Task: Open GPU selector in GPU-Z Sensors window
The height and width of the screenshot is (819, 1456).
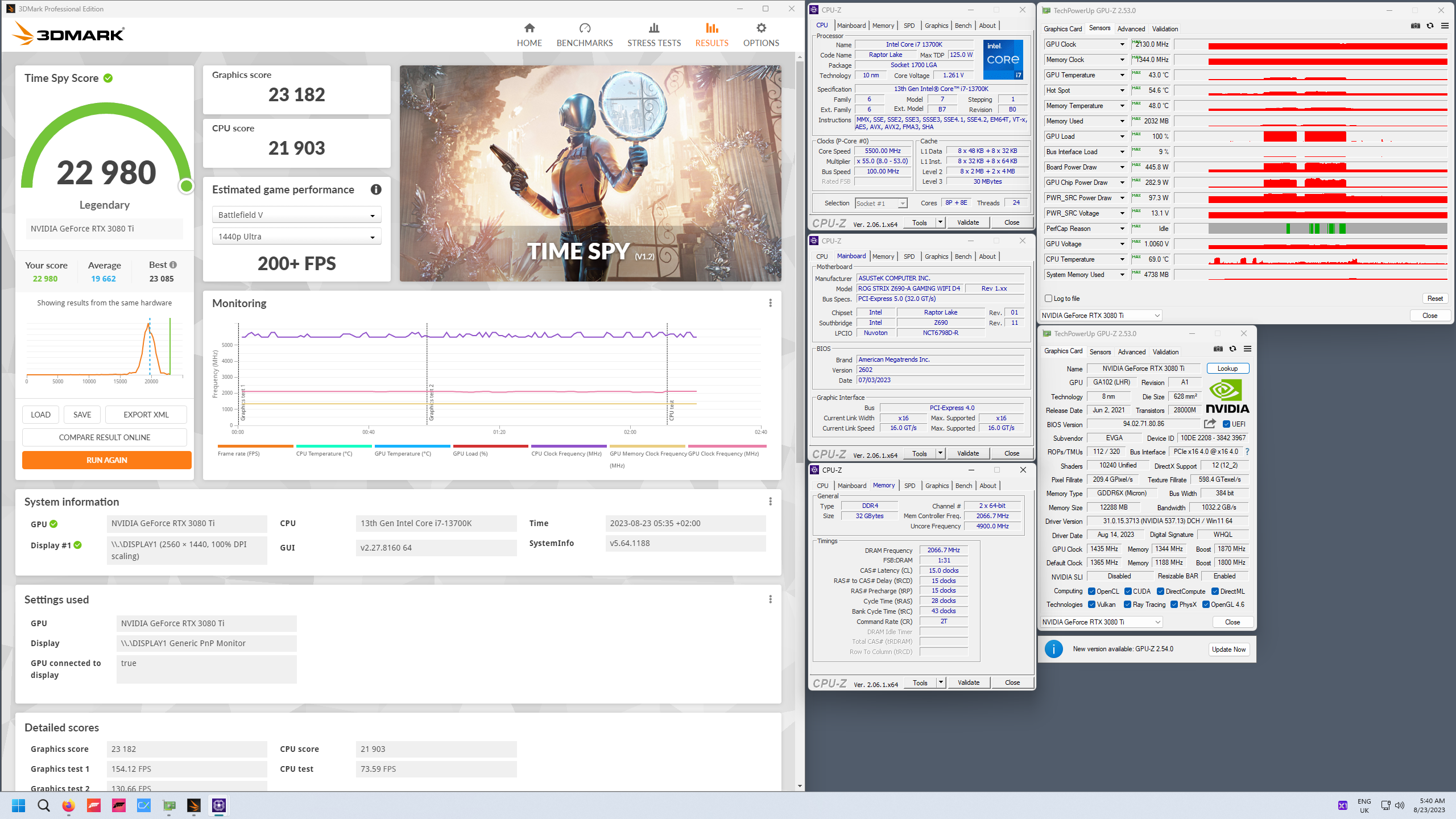Action: [x=1101, y=316]
